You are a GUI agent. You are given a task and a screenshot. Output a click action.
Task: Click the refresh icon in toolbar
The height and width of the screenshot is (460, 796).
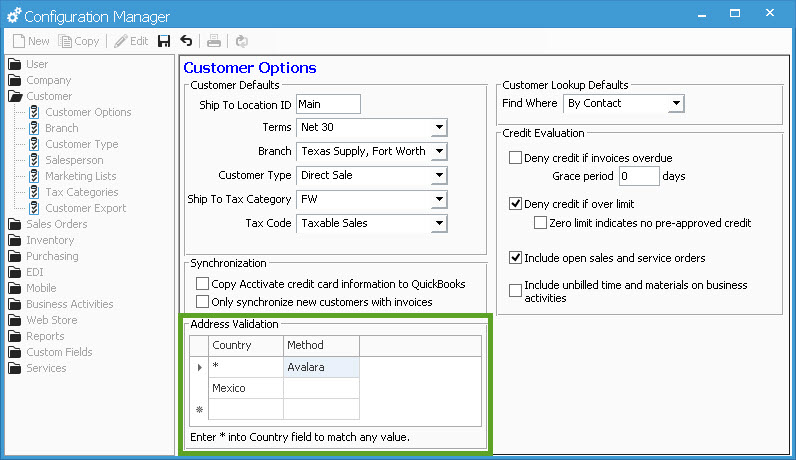[x=242, y=41]
